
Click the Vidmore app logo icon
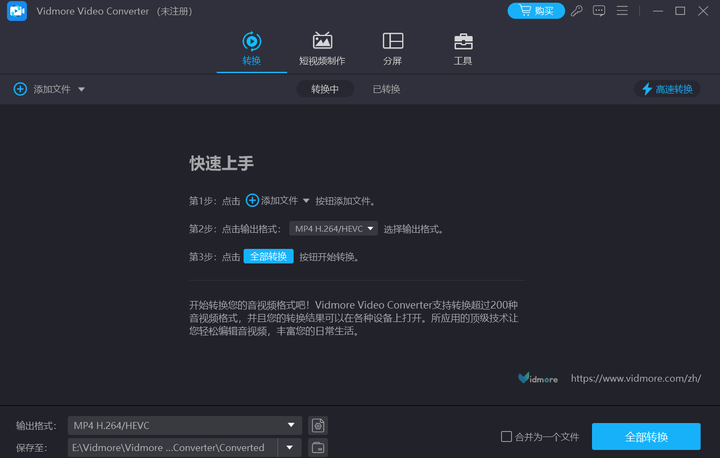click(x=17, y=11)
